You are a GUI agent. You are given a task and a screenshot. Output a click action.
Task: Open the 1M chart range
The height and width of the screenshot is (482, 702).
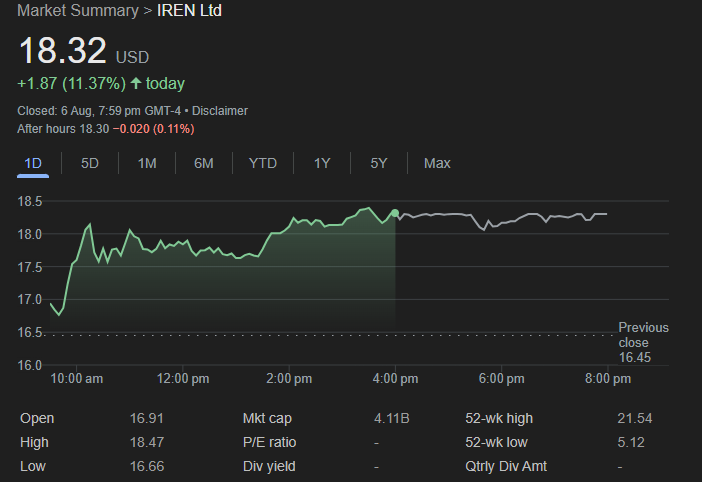[x=147, y=163]
